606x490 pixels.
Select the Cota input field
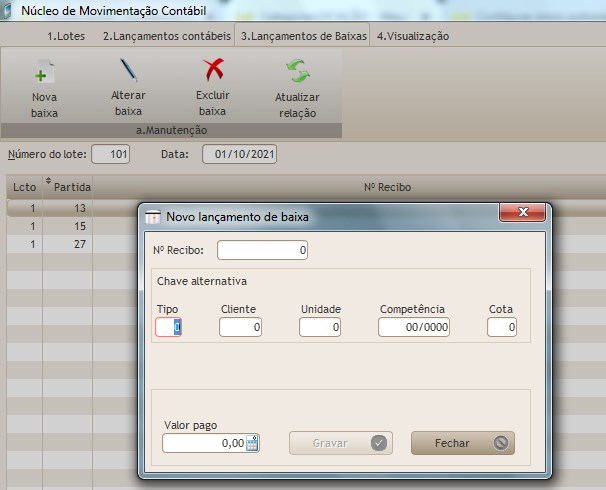click(502, 327)
